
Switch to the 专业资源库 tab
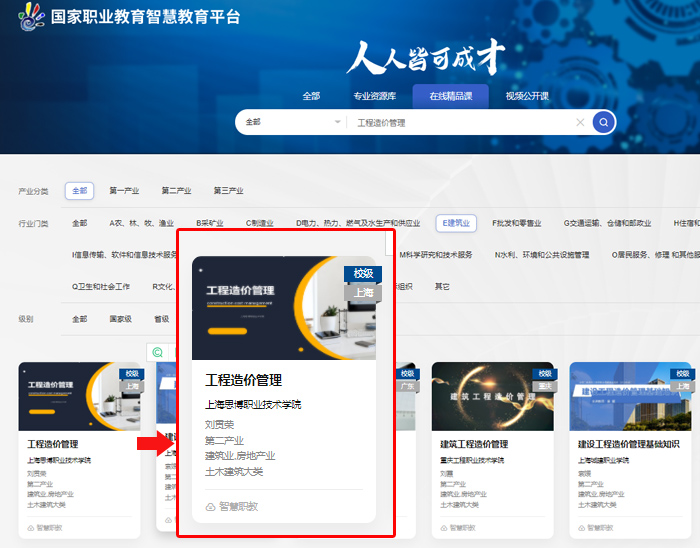coord(375,96)
